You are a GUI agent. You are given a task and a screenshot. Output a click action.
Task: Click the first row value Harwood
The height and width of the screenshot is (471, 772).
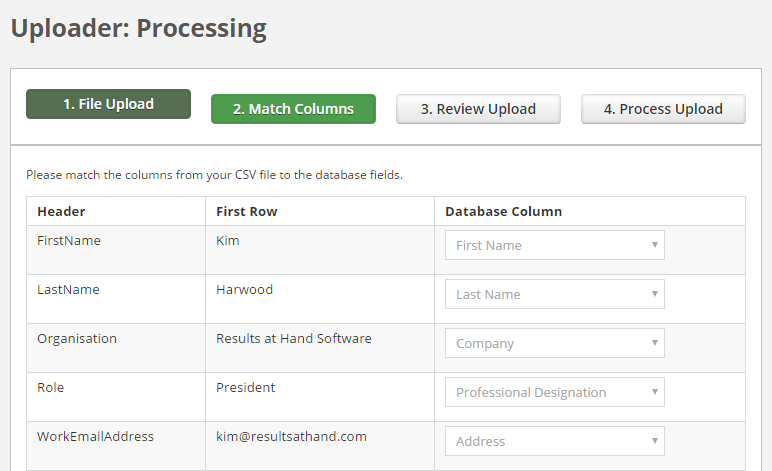[244, 290]
